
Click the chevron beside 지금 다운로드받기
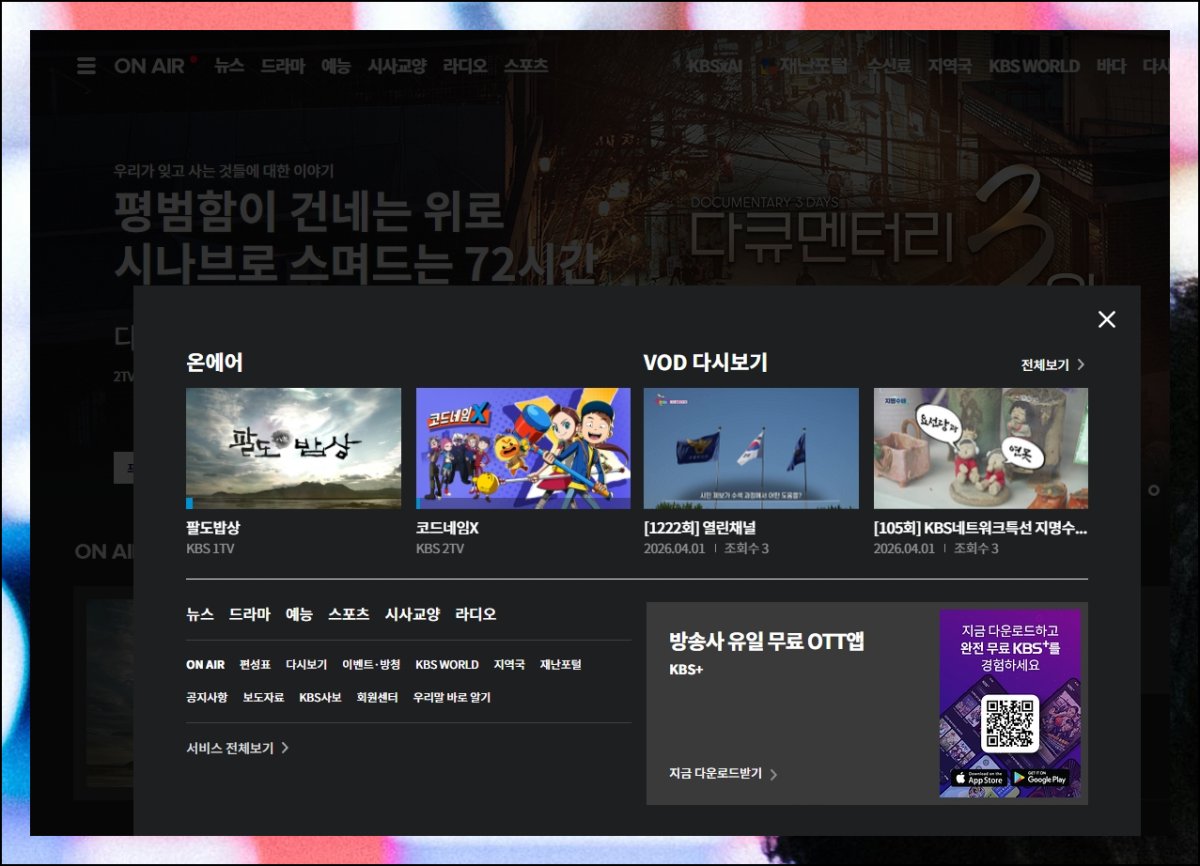[x=773, y=774]
